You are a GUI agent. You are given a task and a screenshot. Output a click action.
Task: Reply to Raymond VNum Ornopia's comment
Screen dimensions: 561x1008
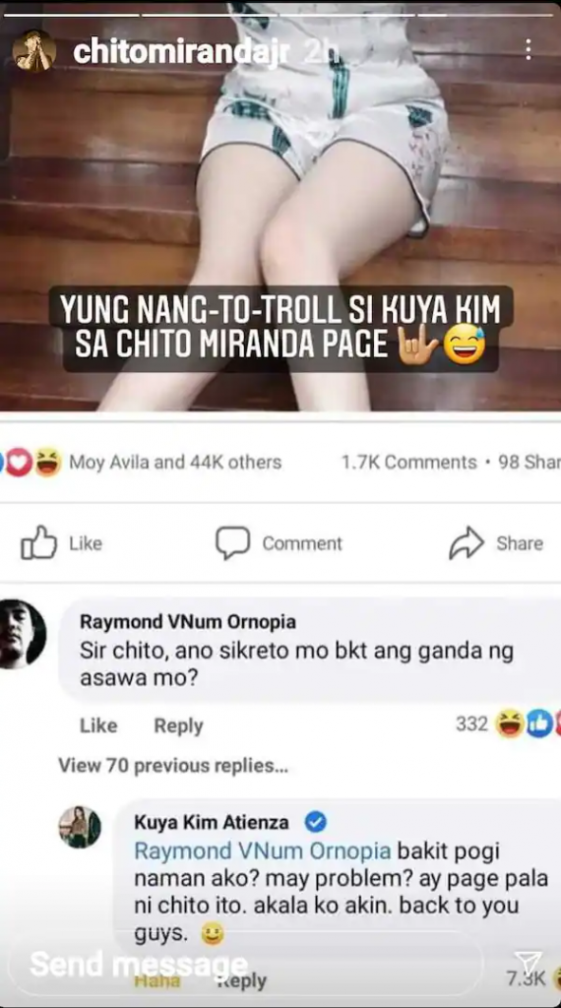pos(179,726)
